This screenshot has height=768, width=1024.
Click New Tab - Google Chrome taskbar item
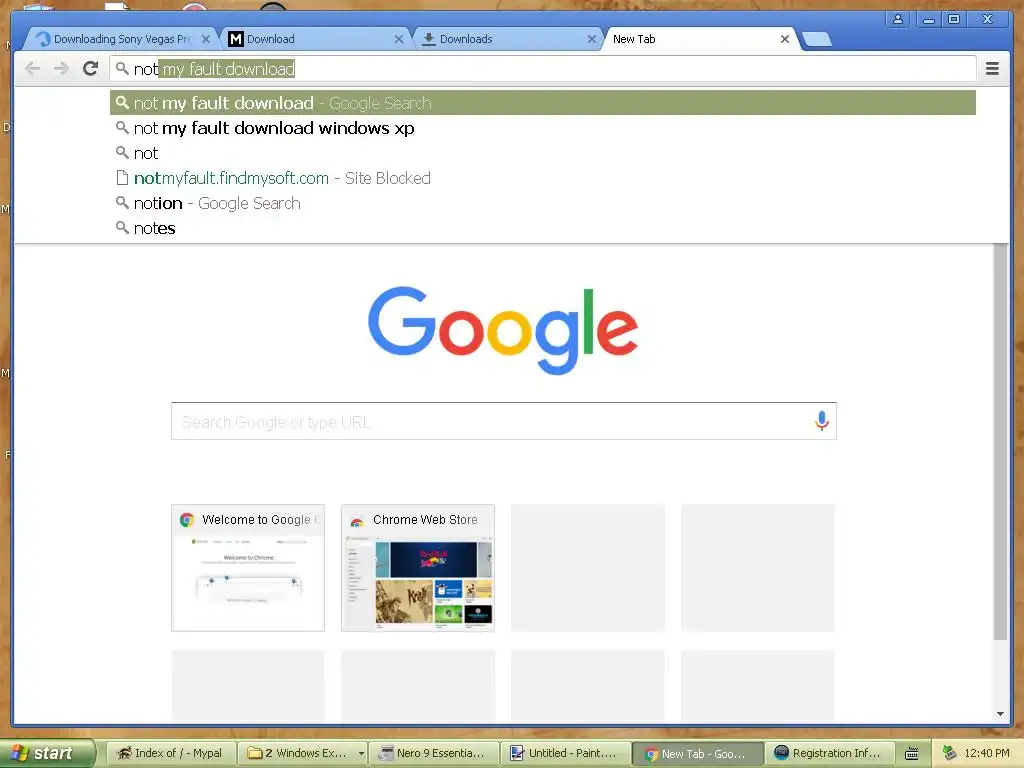click(x=698, y=753)
